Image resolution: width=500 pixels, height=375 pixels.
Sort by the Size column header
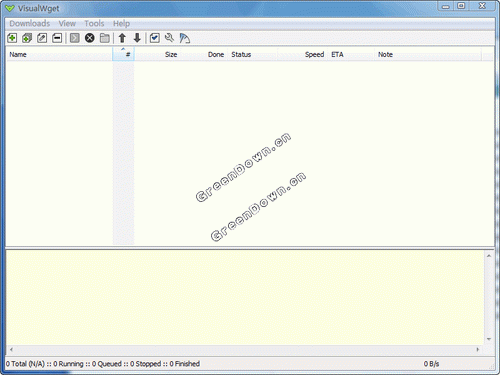pyautogui.click(x=157, y=54)
